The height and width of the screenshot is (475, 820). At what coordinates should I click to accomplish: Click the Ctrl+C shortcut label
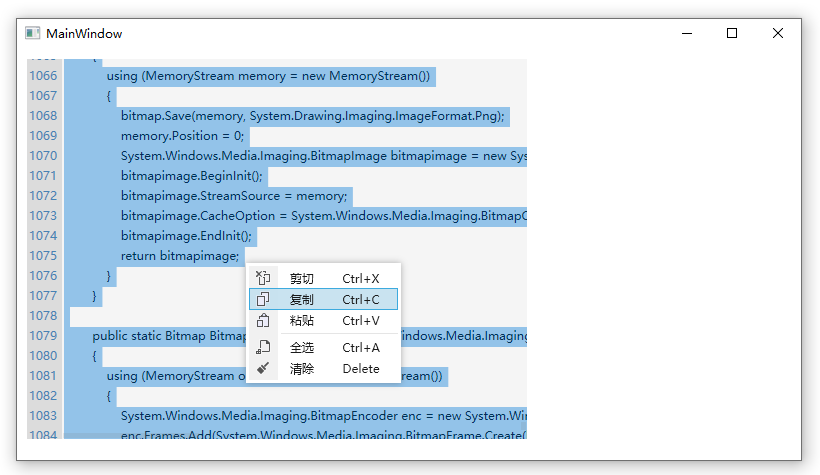point(361,300)
